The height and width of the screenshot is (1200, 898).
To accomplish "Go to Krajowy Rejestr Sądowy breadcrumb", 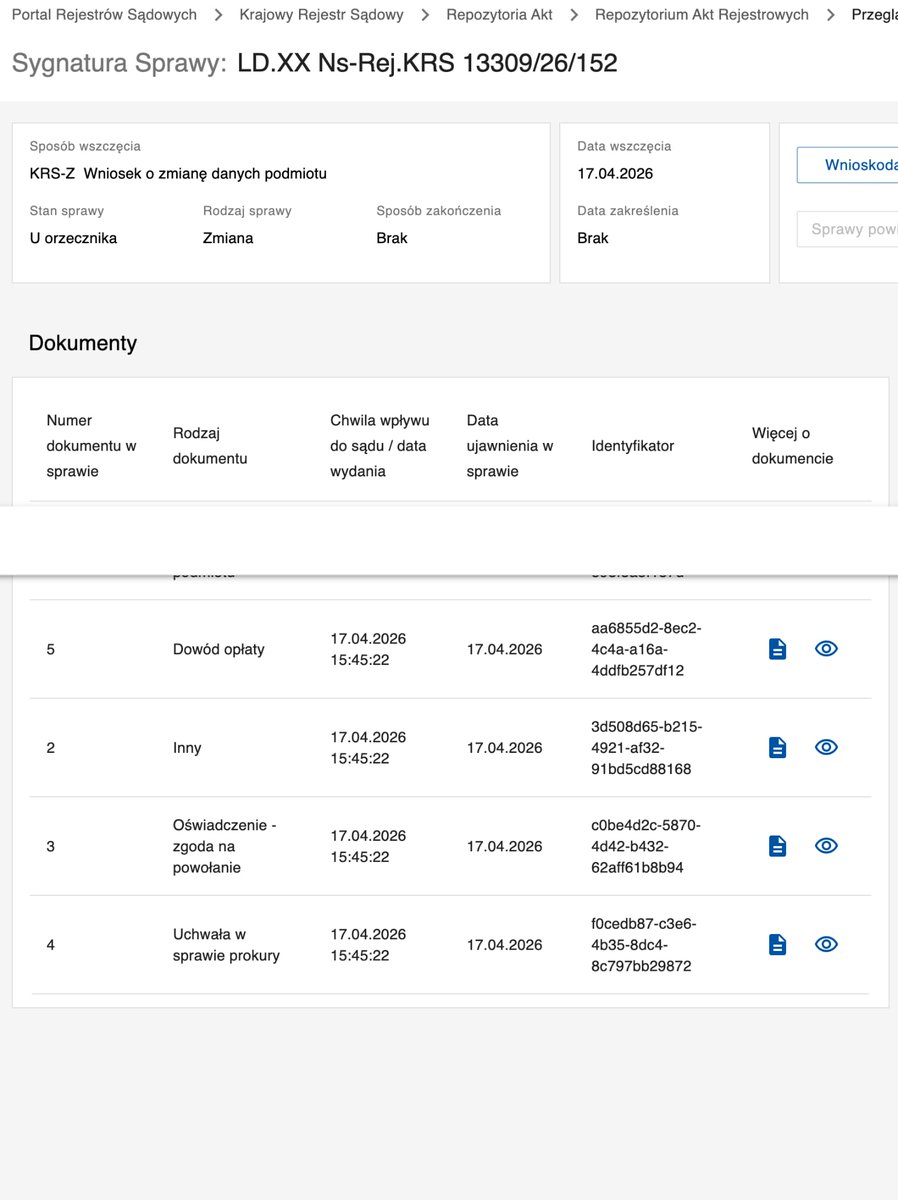I will [322, 15].
